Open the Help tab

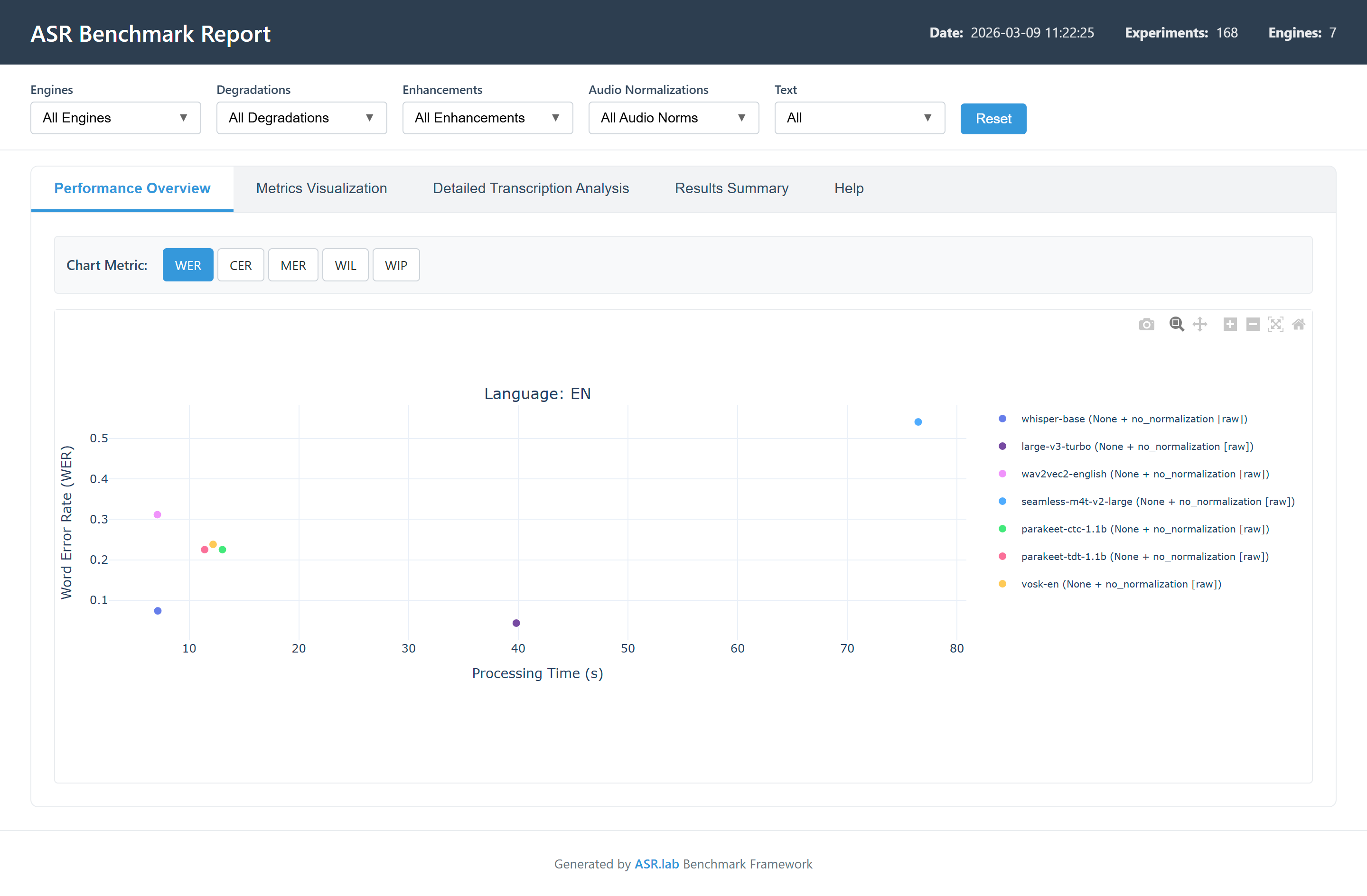[848, 188]
